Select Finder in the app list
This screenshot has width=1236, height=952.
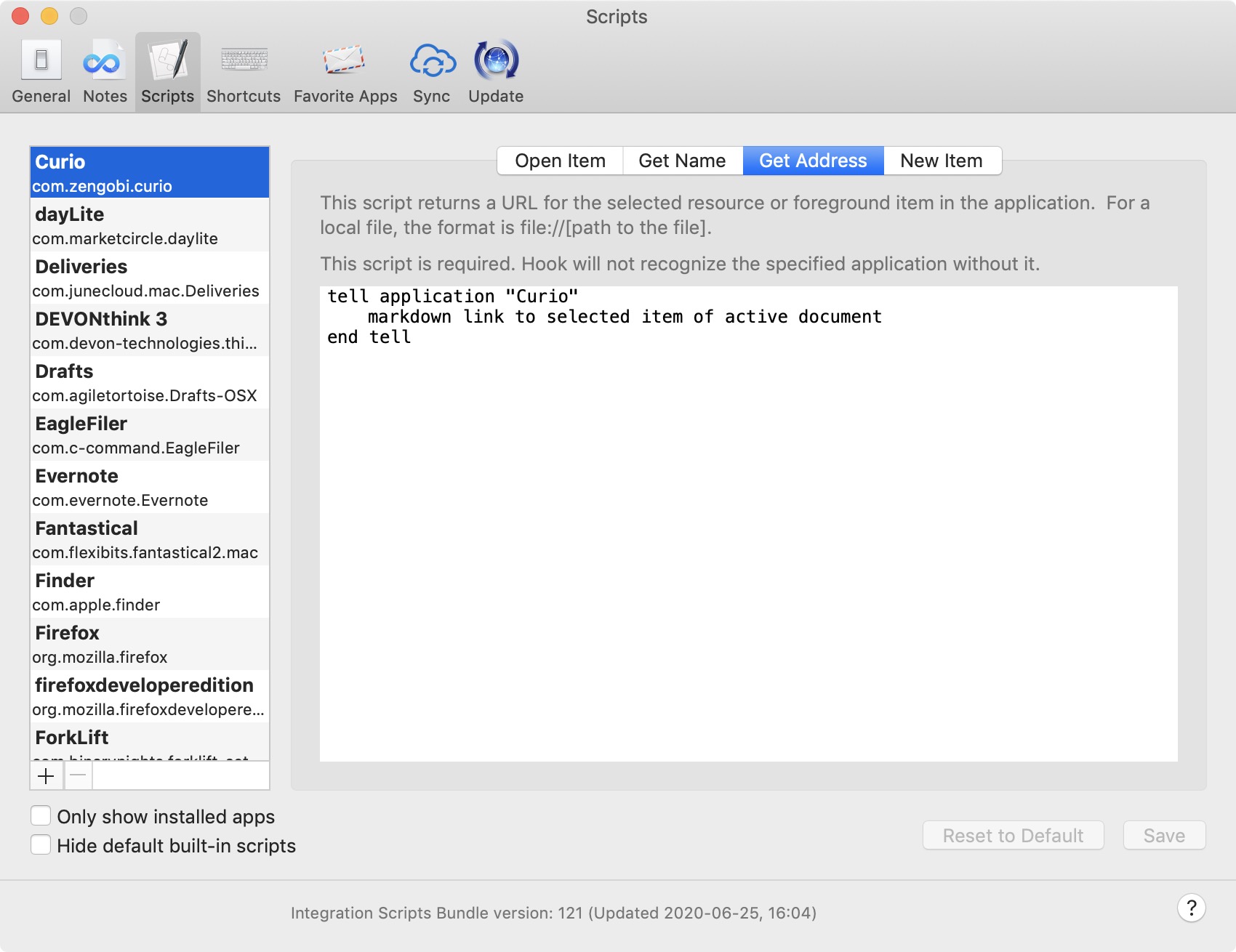150,592
